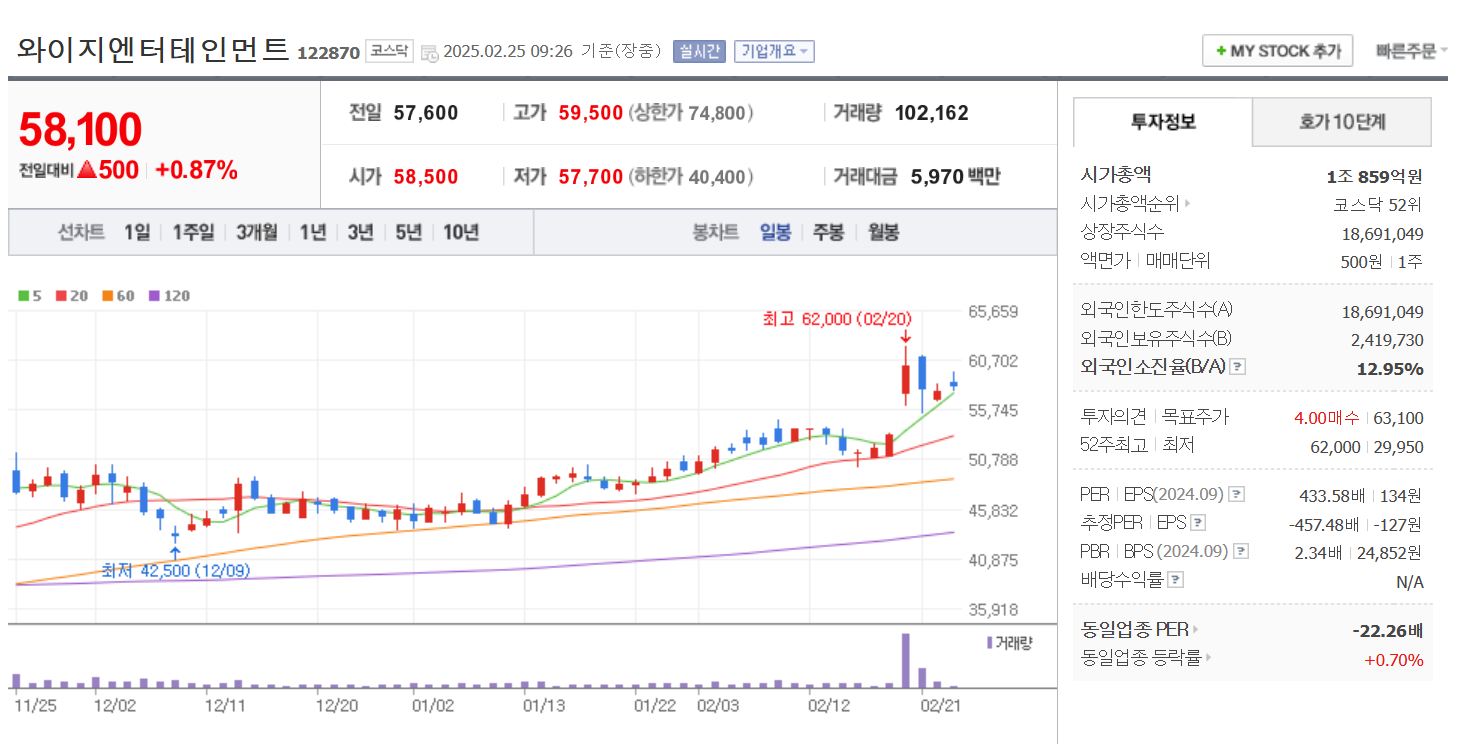Click the tallest volume bar on the chart

coord(905,660)
